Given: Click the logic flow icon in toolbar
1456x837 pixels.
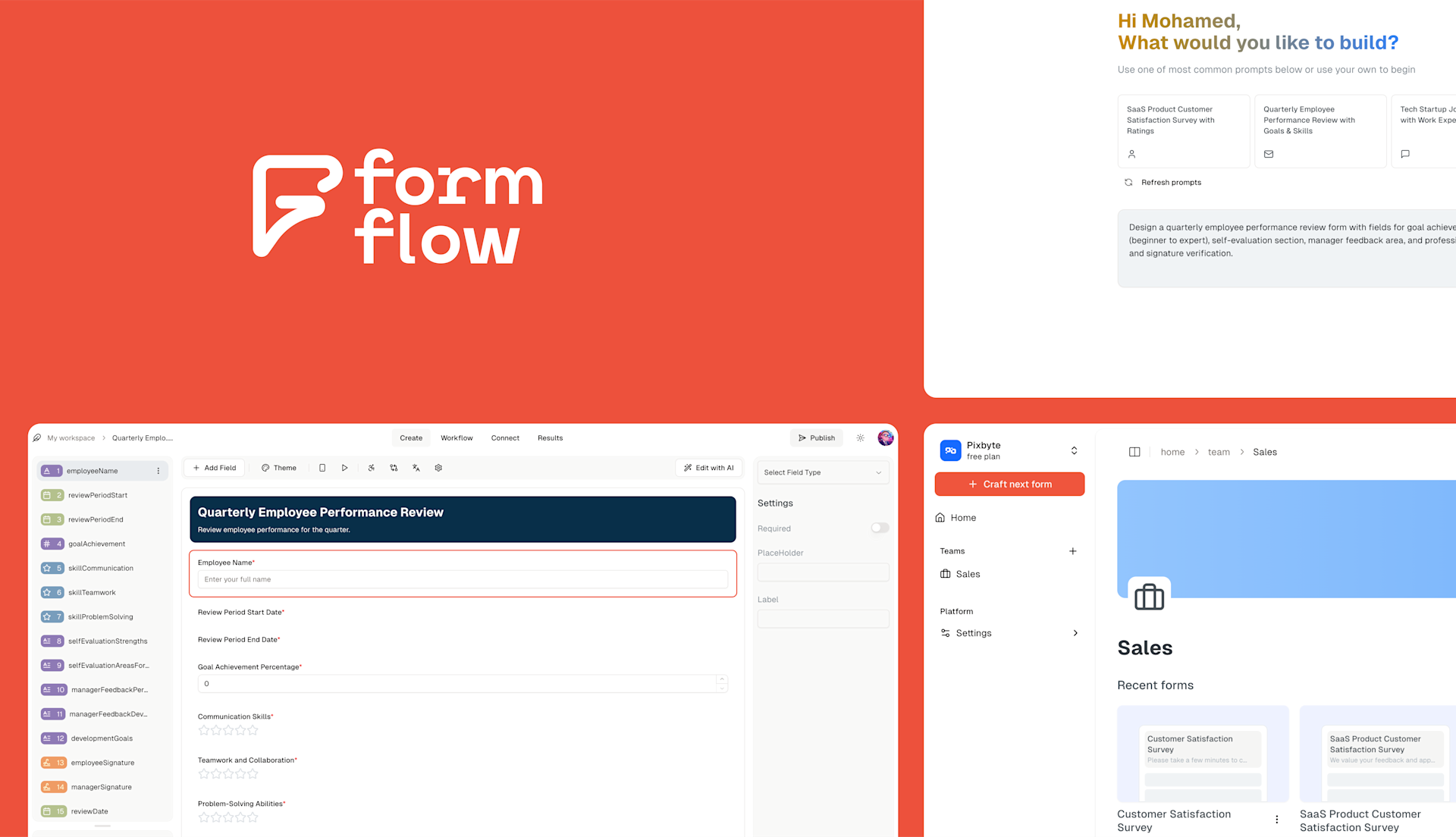Looking at the screenshot, I should click(x=394, y=468).
